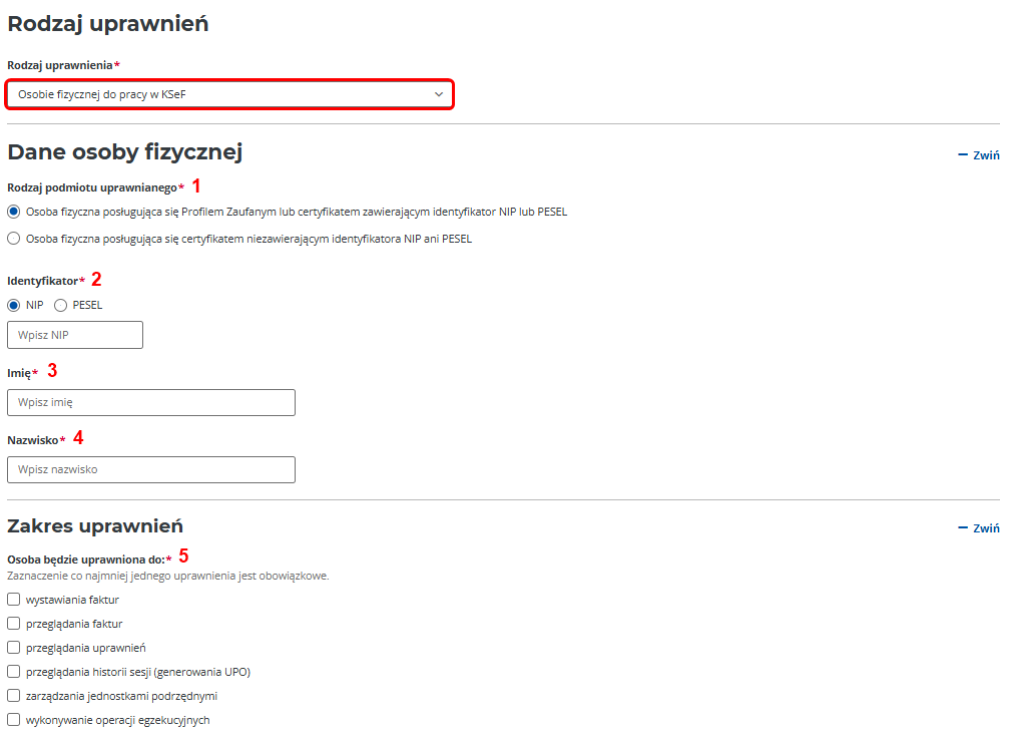Click the Rodzaj podmiotu uprawnianego label

[x=92, y=188]
